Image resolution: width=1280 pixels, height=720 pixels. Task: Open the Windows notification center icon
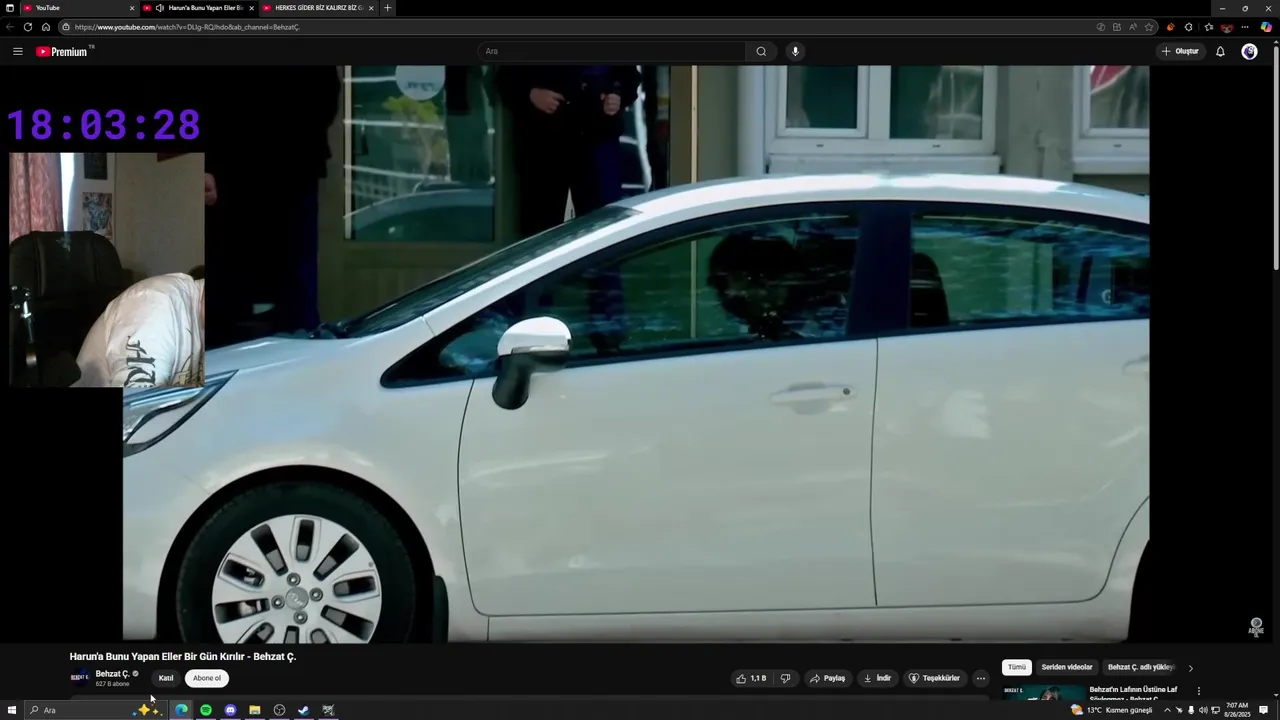[1264, 710]
